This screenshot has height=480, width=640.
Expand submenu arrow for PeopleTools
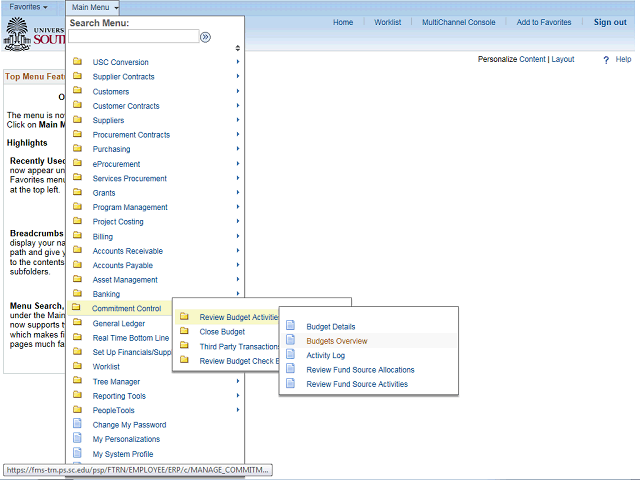pyautogui.click(x=238, y=410)
